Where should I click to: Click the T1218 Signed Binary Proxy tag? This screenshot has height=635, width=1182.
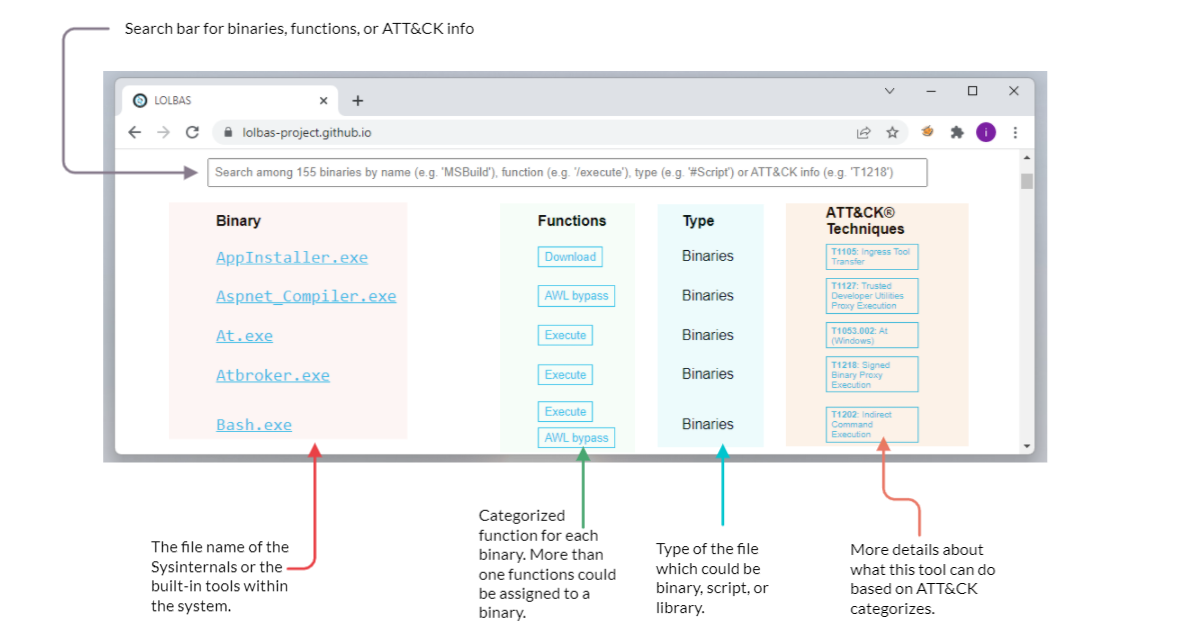872,375
